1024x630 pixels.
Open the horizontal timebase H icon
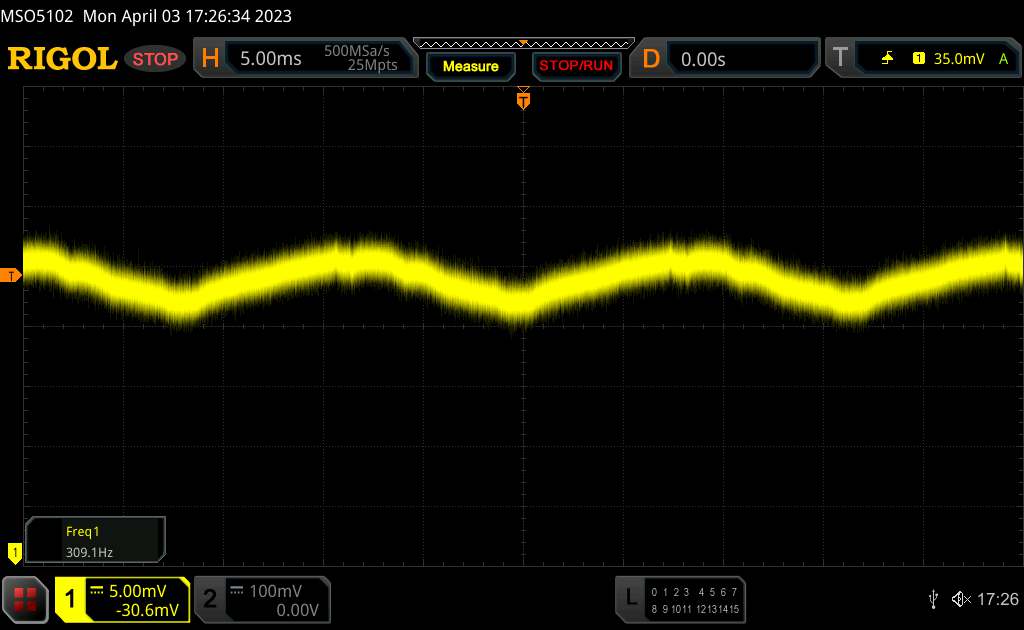210,59
